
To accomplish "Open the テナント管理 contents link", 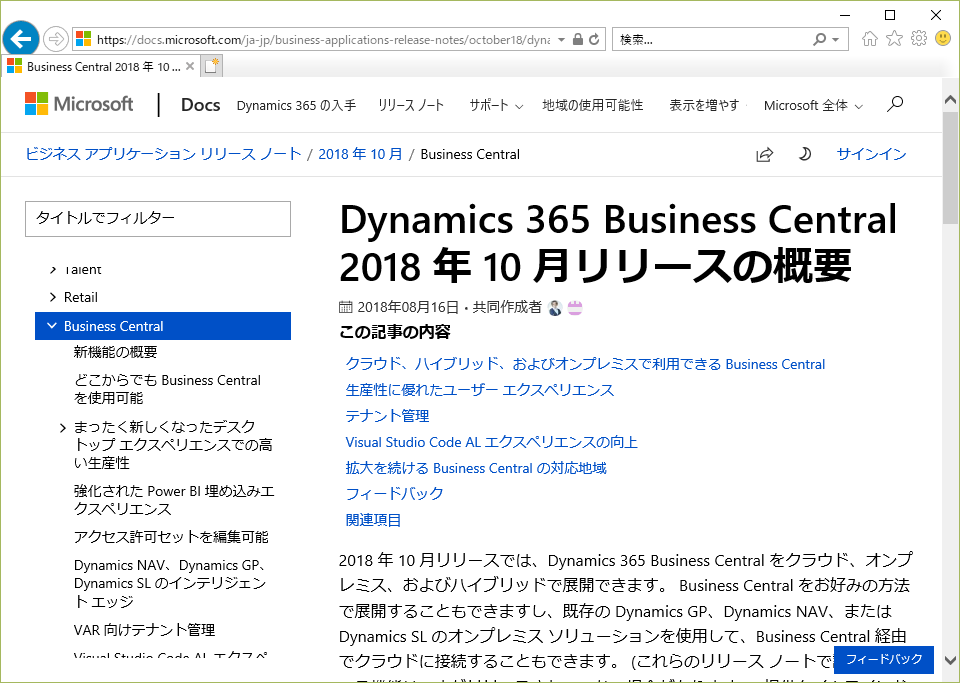I will pos(387,416).
